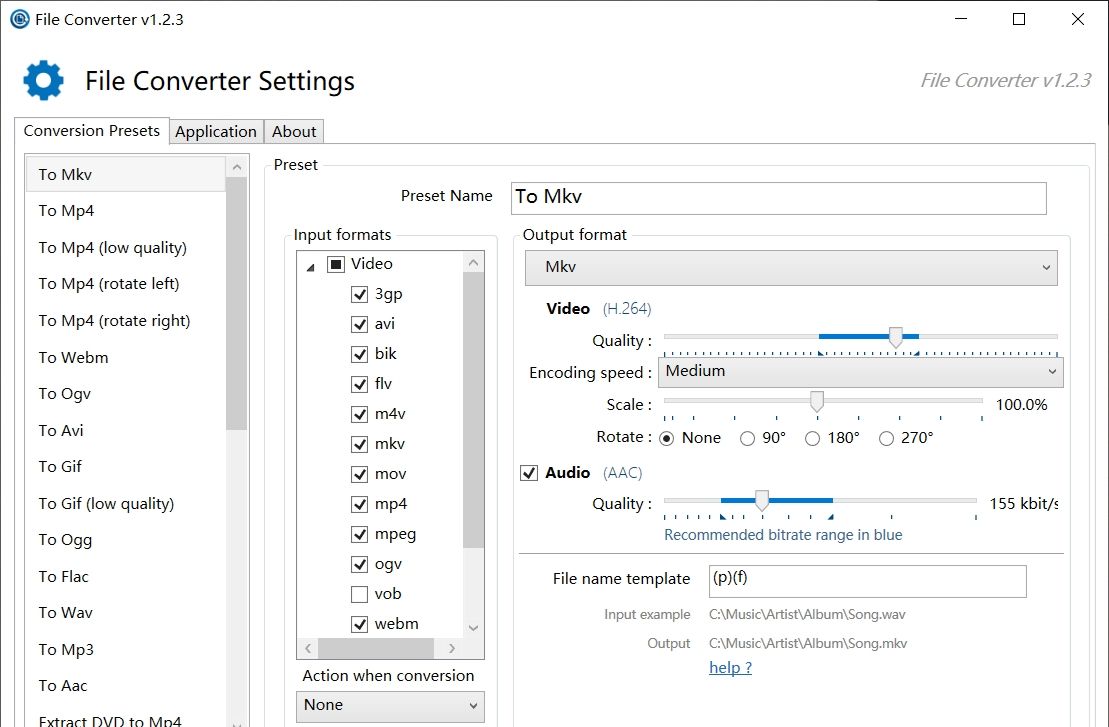
Task: Open the Mkv output format dropdown
Action: click(791, 268)
